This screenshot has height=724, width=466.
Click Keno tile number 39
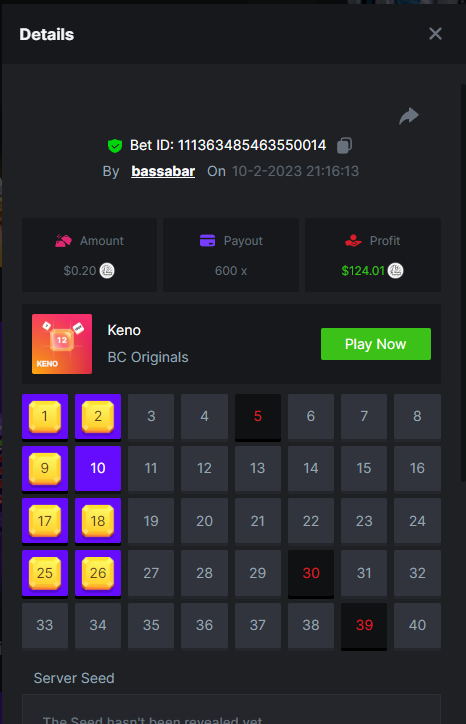364,626
